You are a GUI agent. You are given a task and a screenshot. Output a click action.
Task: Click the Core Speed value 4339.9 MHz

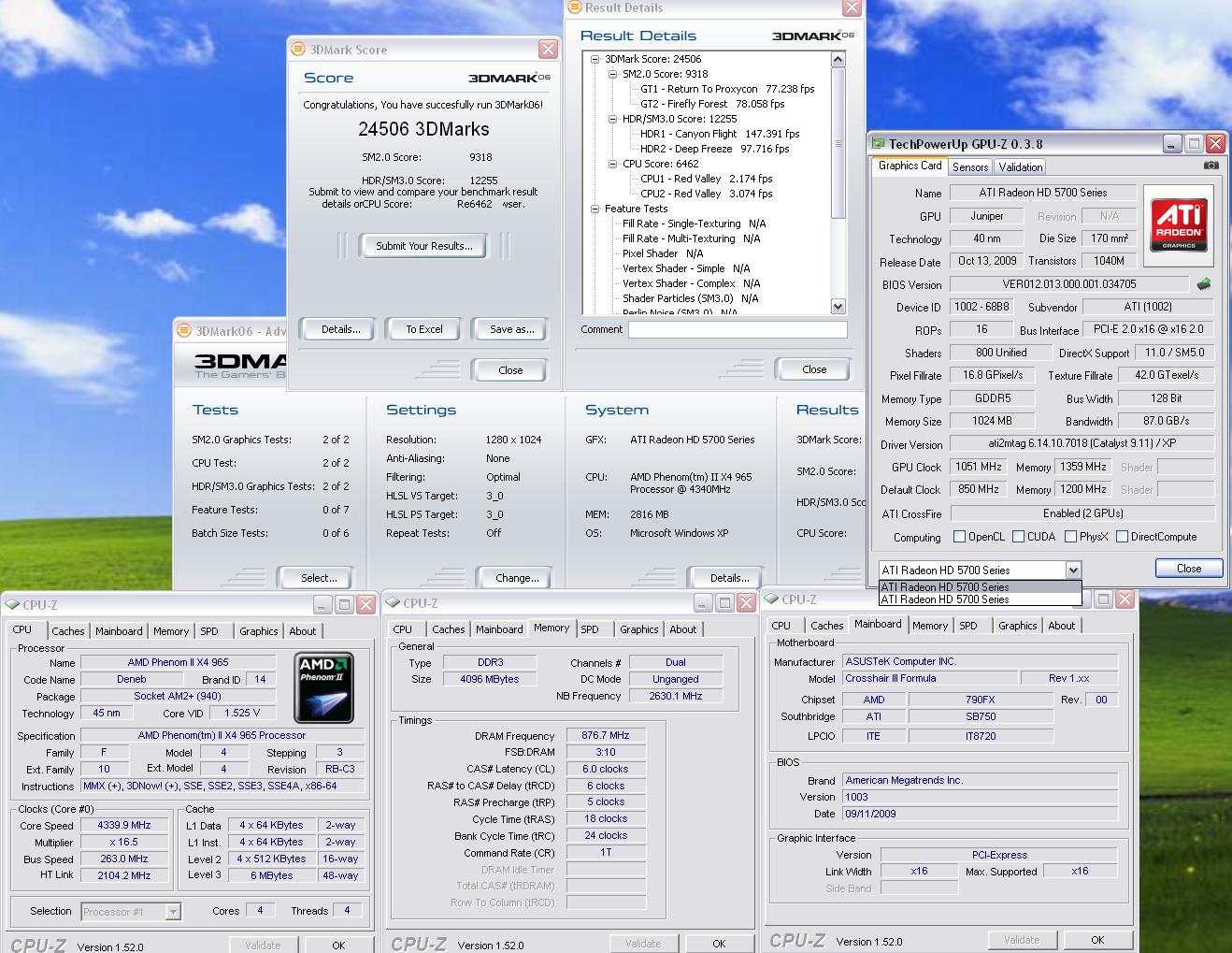coord(124,825)
